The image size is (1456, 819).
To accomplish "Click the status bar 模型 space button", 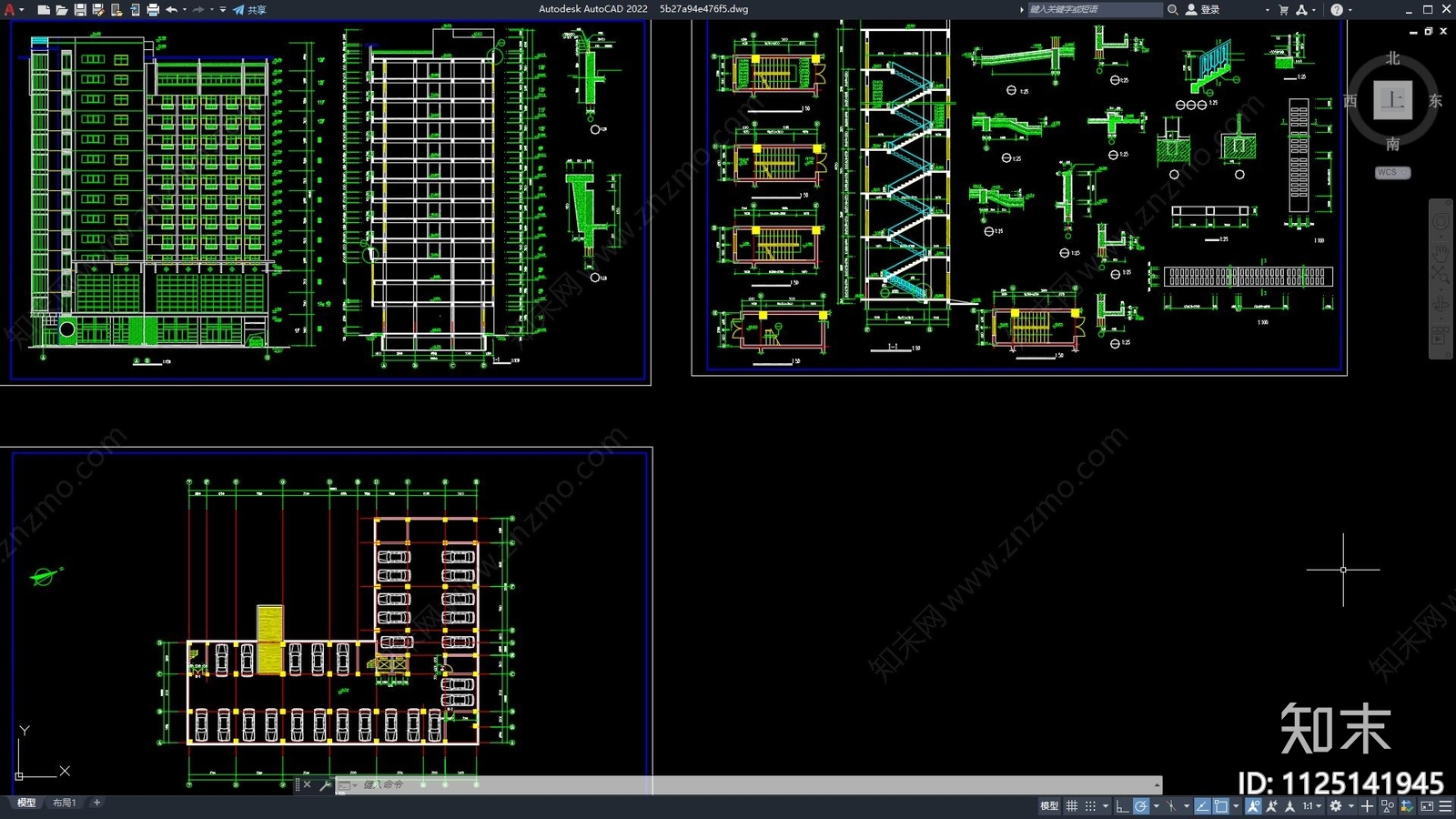I will pos(1049,806).
